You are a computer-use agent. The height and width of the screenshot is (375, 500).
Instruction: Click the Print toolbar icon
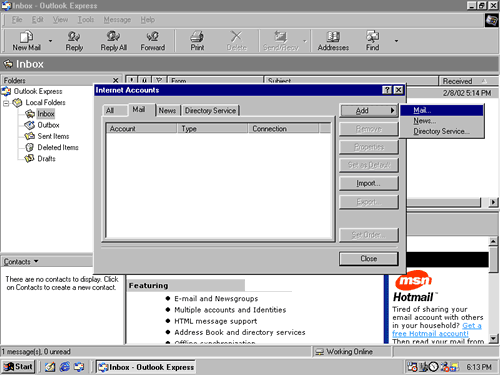click(197, 41)
